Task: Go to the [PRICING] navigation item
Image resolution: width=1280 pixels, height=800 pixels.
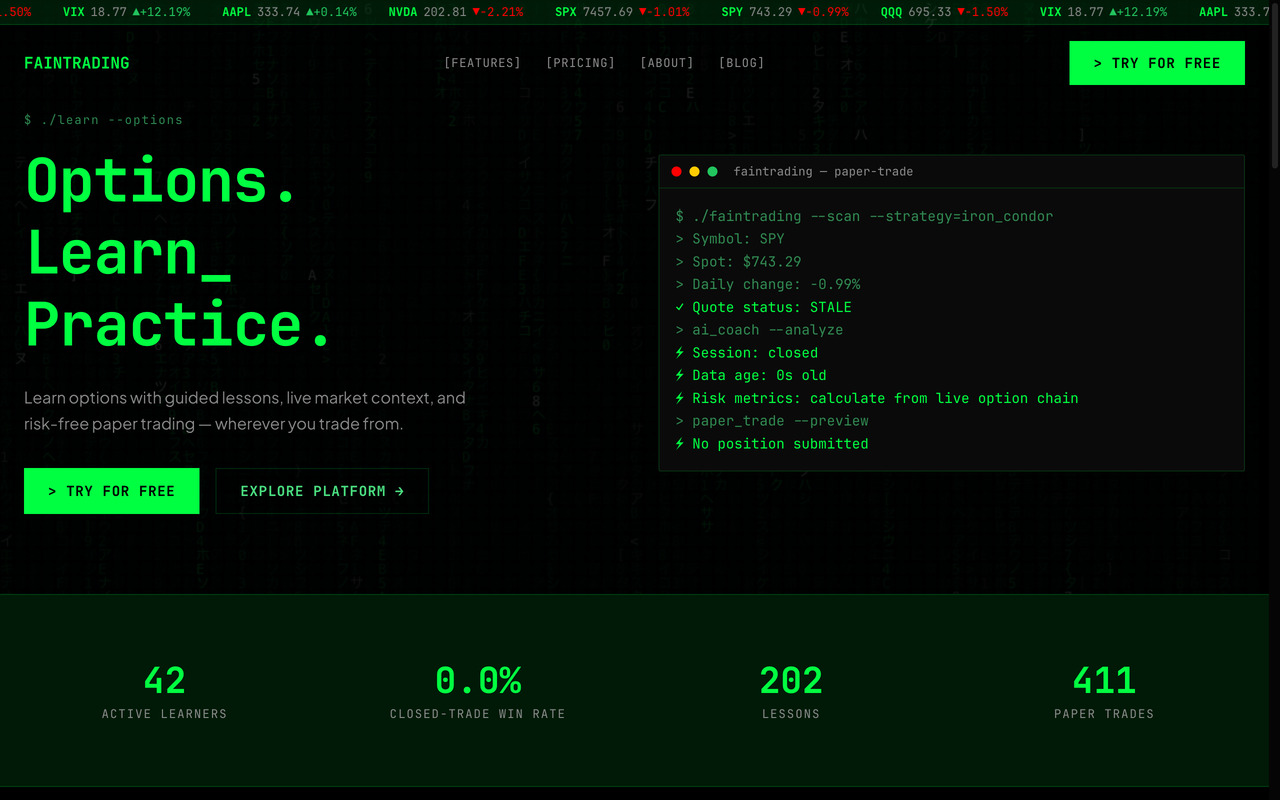Action: pyautogui.click(x=581, y=63)
